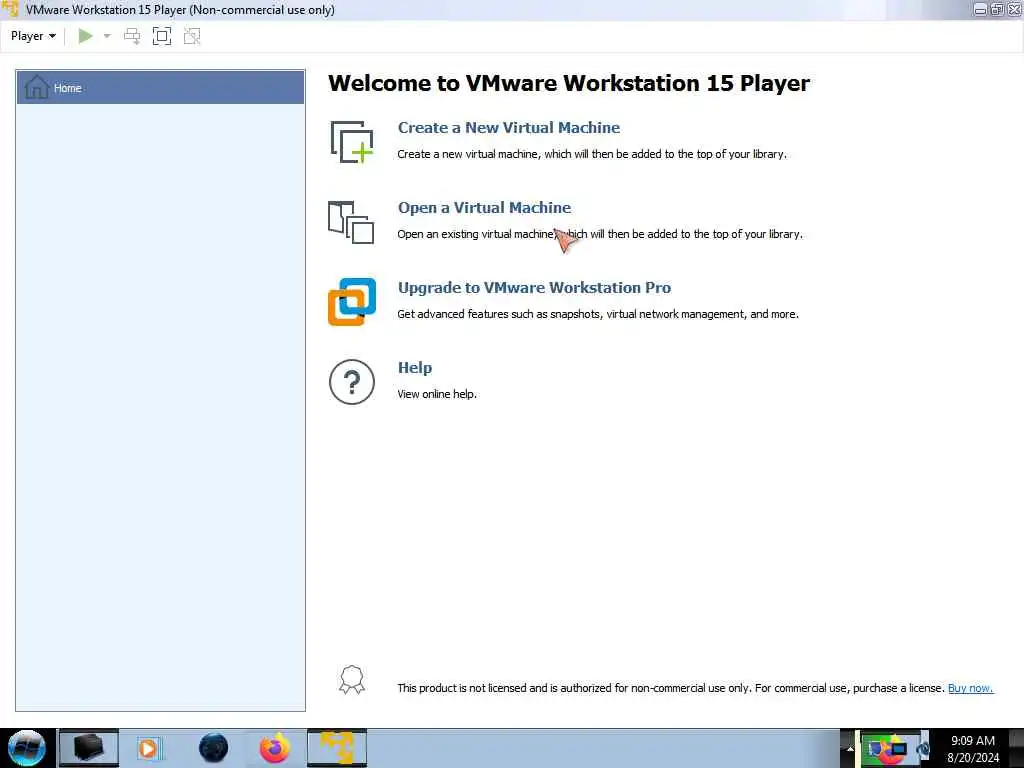Screen dimensions: 1024x768
Task: Click the Home house icon in sidebar
Action: point(37,87)
